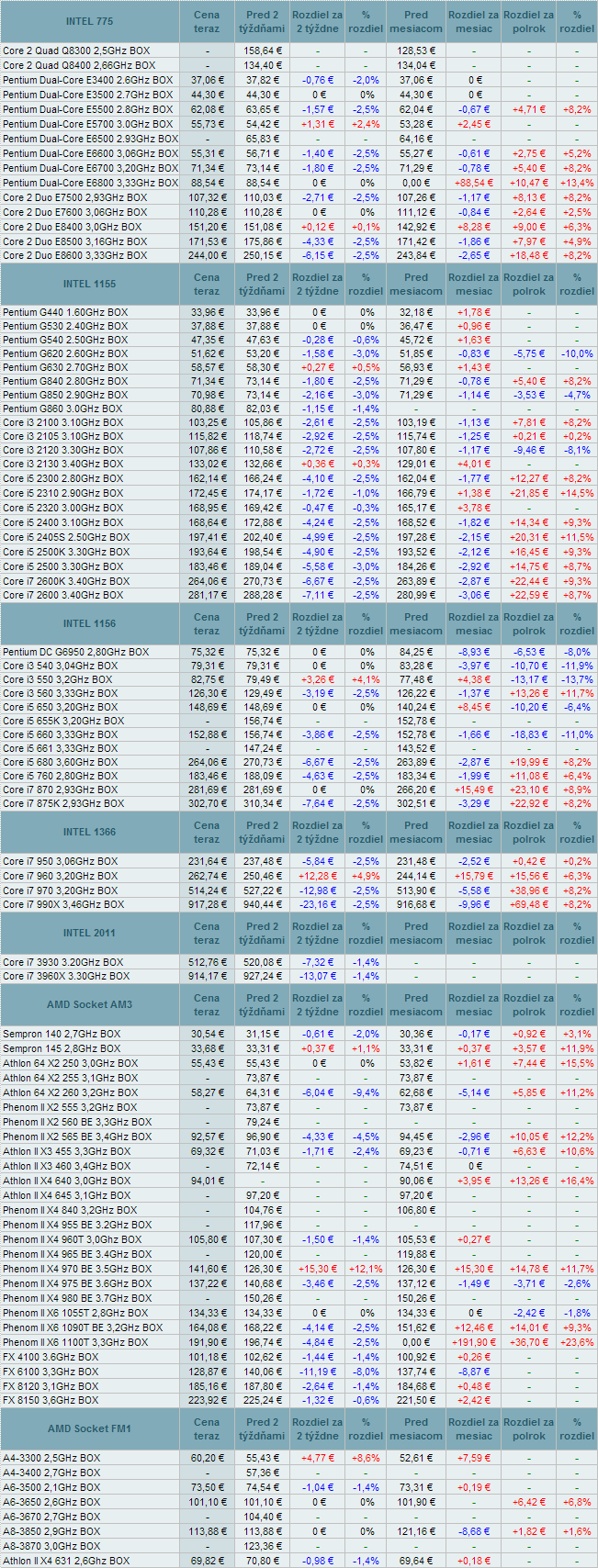This screenshot has height=1568, width=598.
Task: Click the INTEL 2011 section header
Action: (90, 933)
